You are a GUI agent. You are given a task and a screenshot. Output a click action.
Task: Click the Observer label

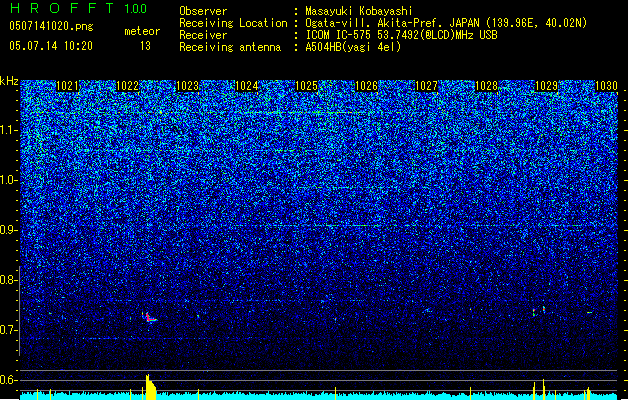click(x=203, y=11)
